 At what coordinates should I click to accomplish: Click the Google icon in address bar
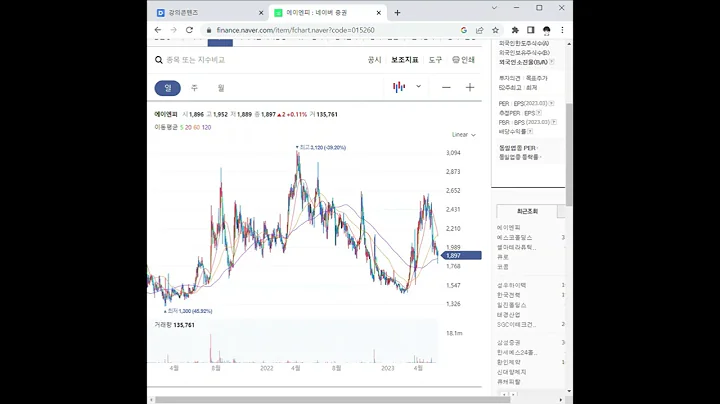[x=464, y=30]
